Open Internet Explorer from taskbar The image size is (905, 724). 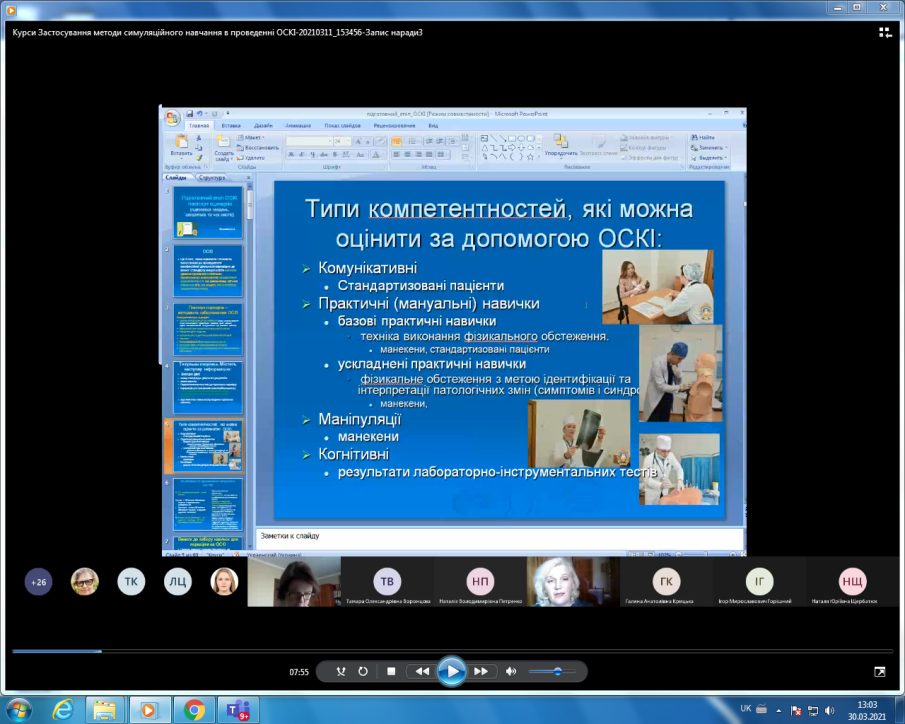pyautogui.click(x=62, y=709)
